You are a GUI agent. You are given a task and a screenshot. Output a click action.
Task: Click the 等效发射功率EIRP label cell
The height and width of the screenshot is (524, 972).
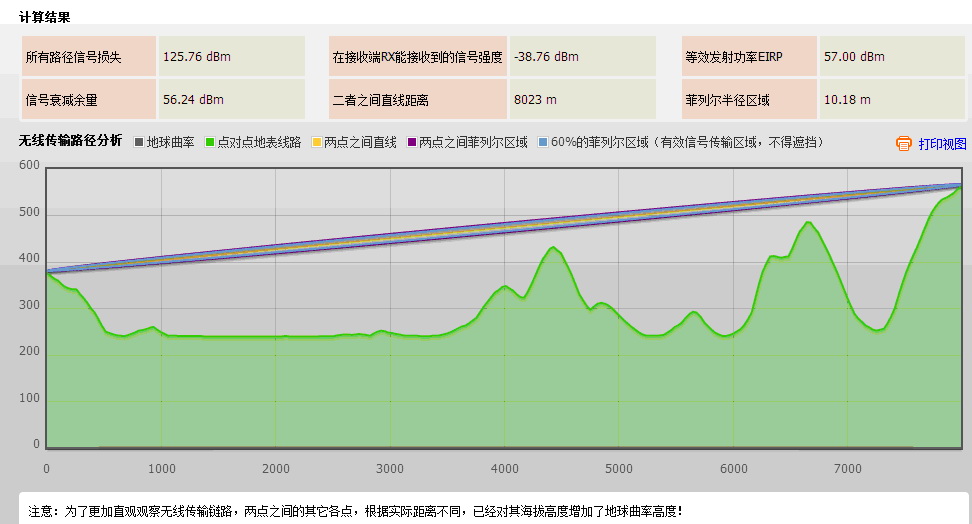748,57
